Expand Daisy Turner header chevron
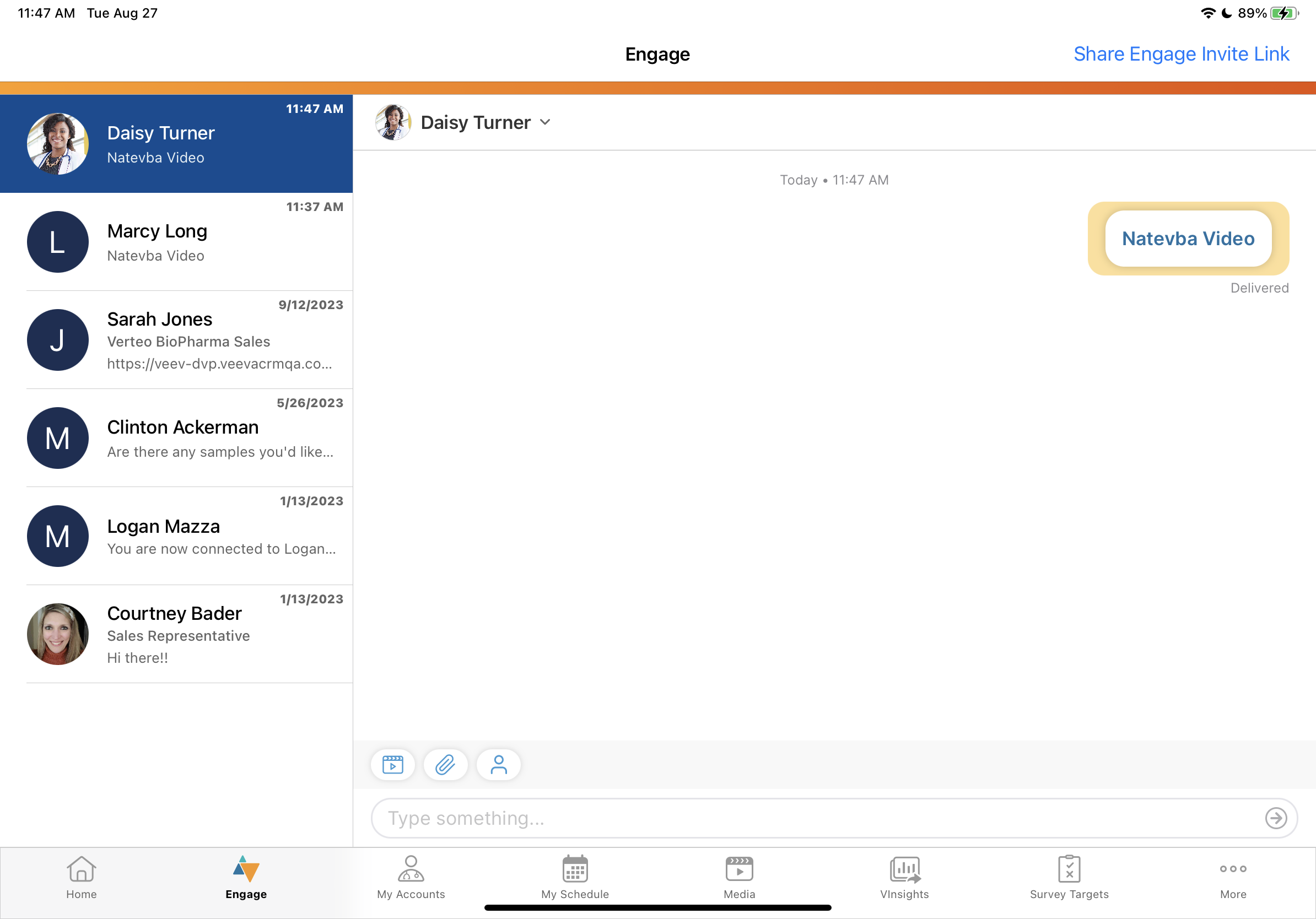 pos(545,122)
